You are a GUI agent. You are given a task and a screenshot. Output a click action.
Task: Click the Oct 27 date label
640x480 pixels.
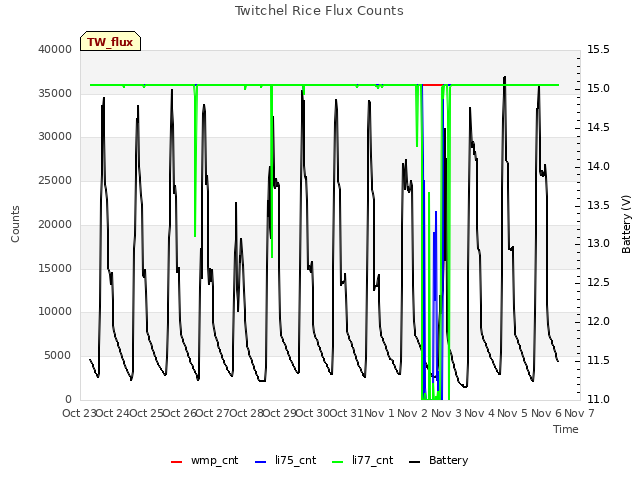tap(213, 413)
